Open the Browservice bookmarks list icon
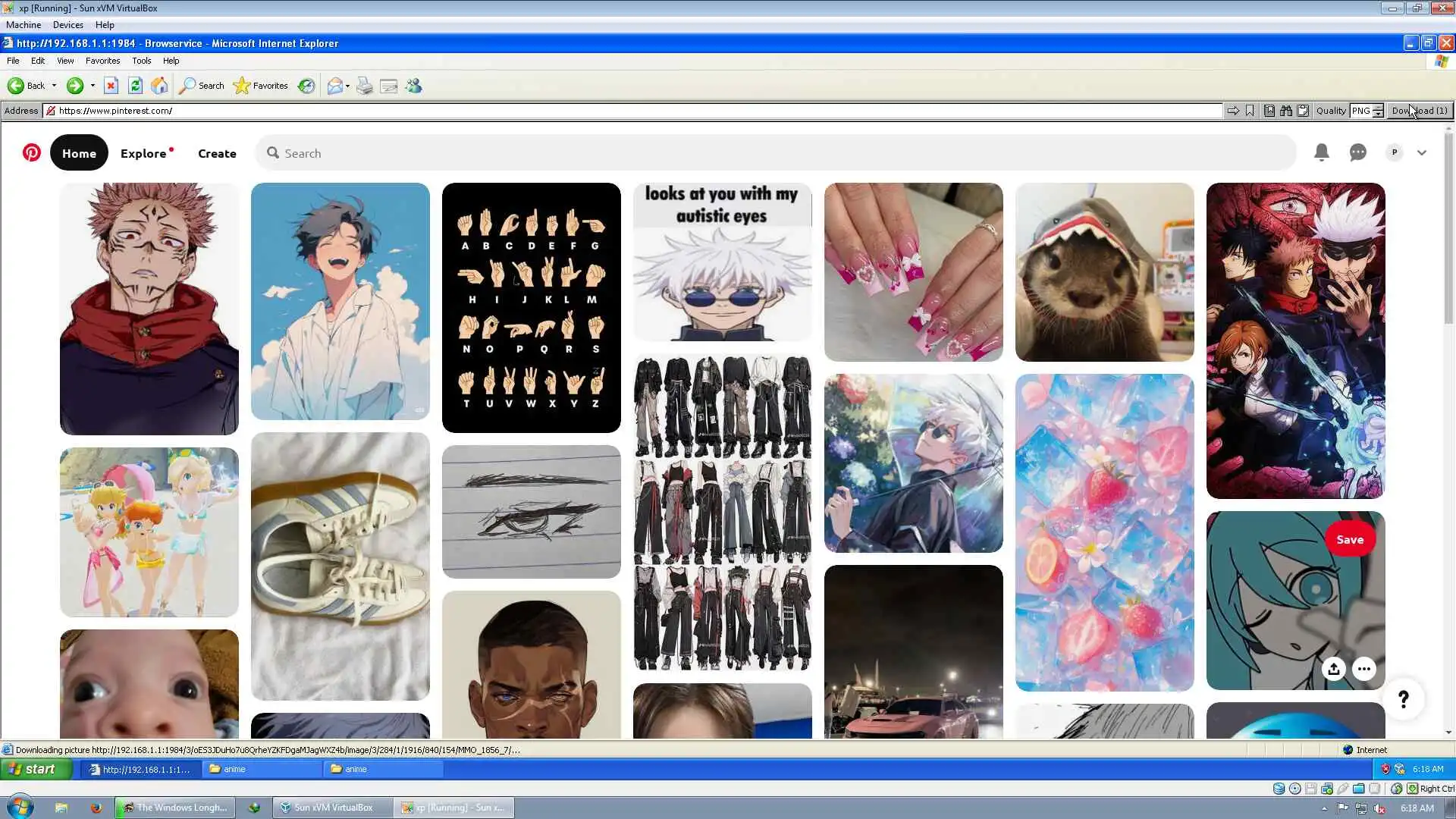Image resolution: width=1456 pixels, height=819 pixels. pos(1269,111)
